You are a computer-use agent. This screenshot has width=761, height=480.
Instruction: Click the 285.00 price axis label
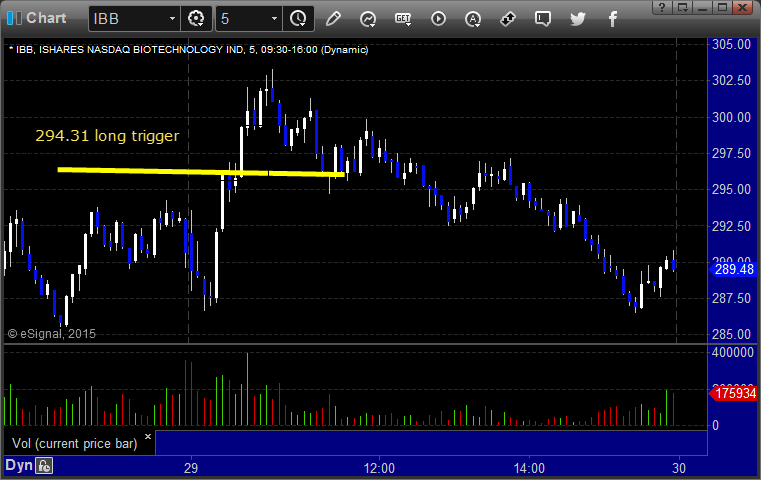point(731,334)
